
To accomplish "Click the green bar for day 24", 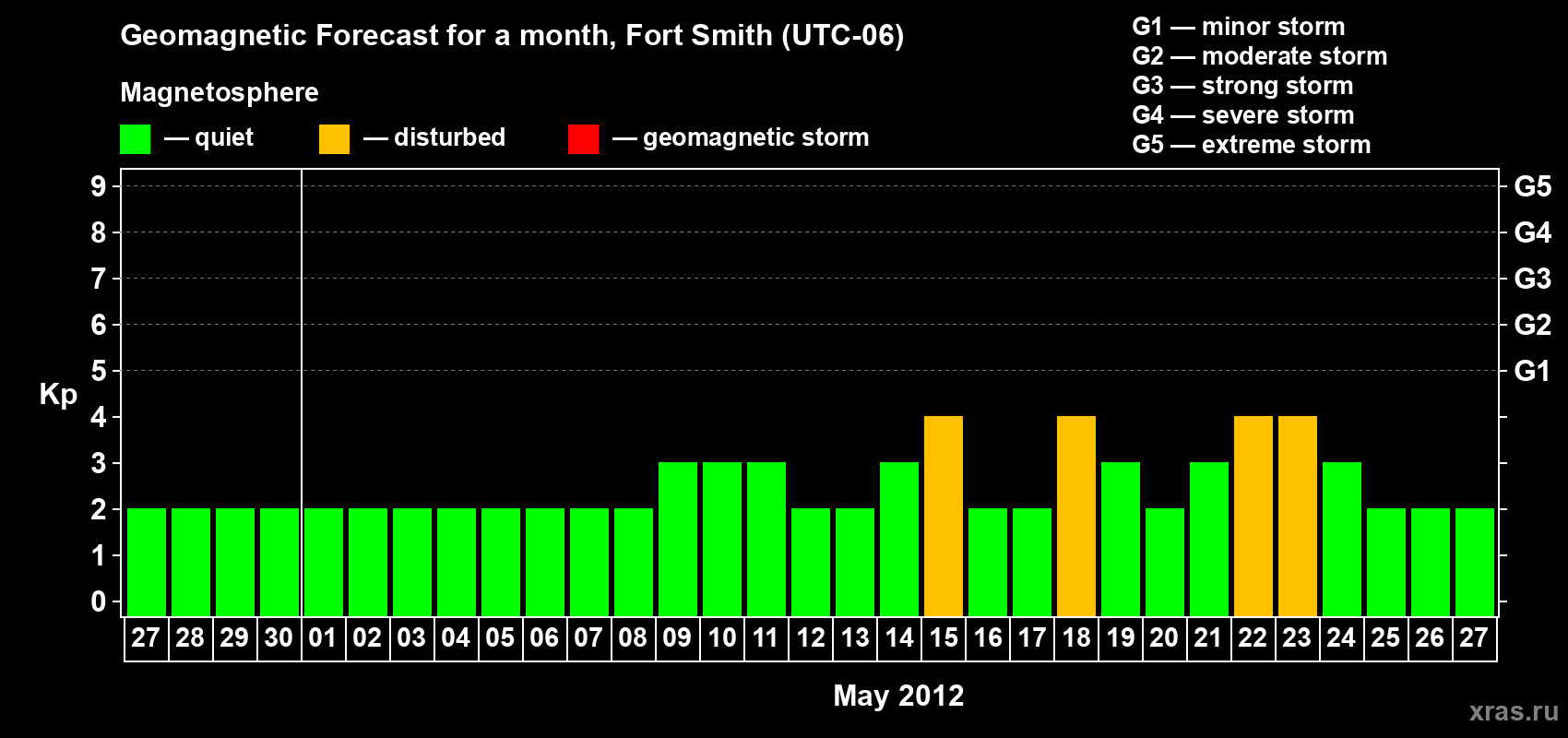I will pos(1342,539).
